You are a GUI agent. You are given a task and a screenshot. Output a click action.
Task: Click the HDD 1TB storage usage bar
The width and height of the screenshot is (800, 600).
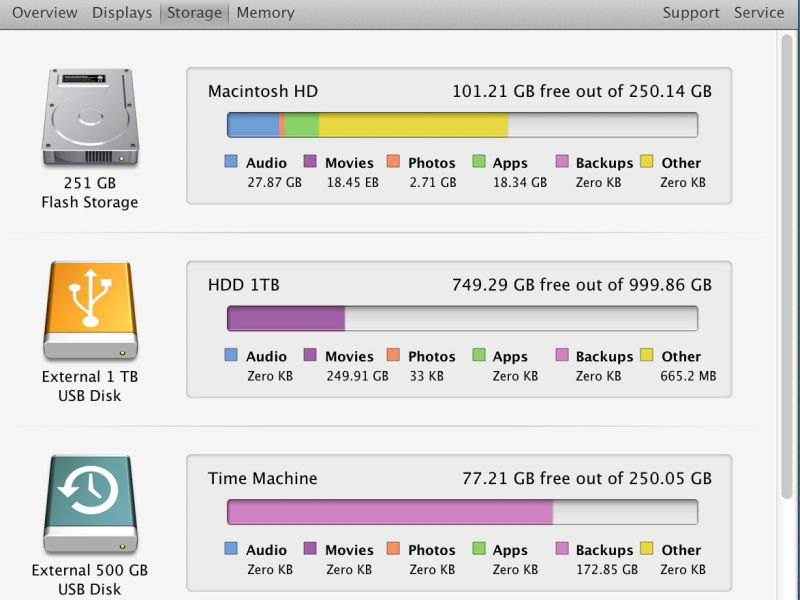tap(462, 318)
